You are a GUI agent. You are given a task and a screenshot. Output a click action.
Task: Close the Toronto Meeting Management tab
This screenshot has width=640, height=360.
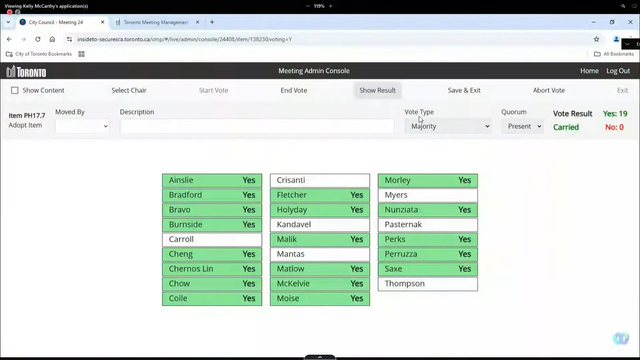click(x=198, y=22)
